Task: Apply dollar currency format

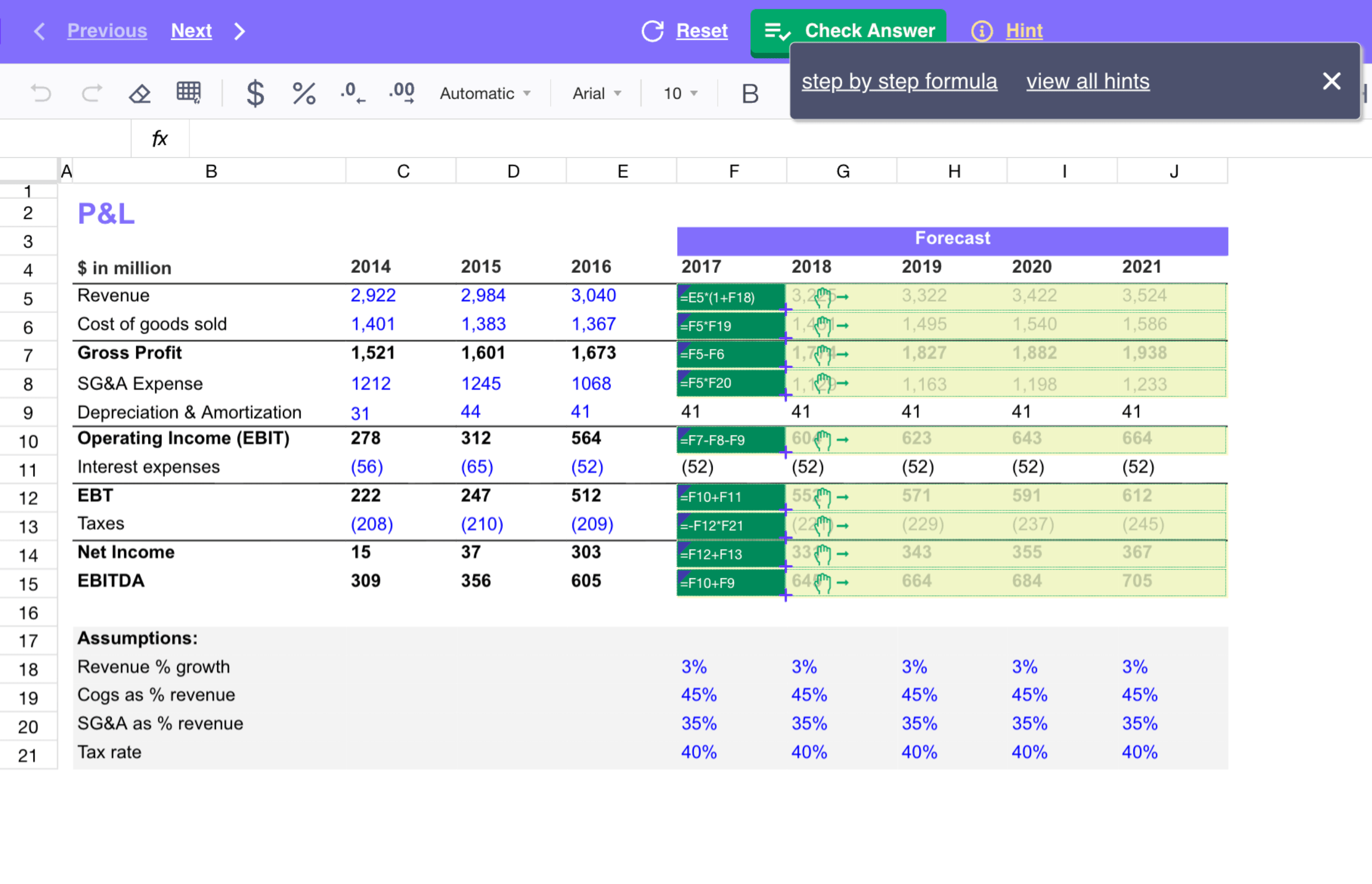Action: pos(255,93)
